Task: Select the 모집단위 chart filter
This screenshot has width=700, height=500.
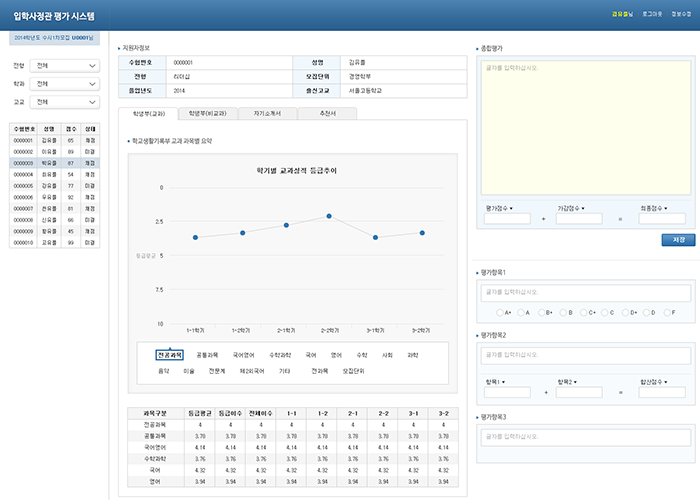Action: [354, 371]
